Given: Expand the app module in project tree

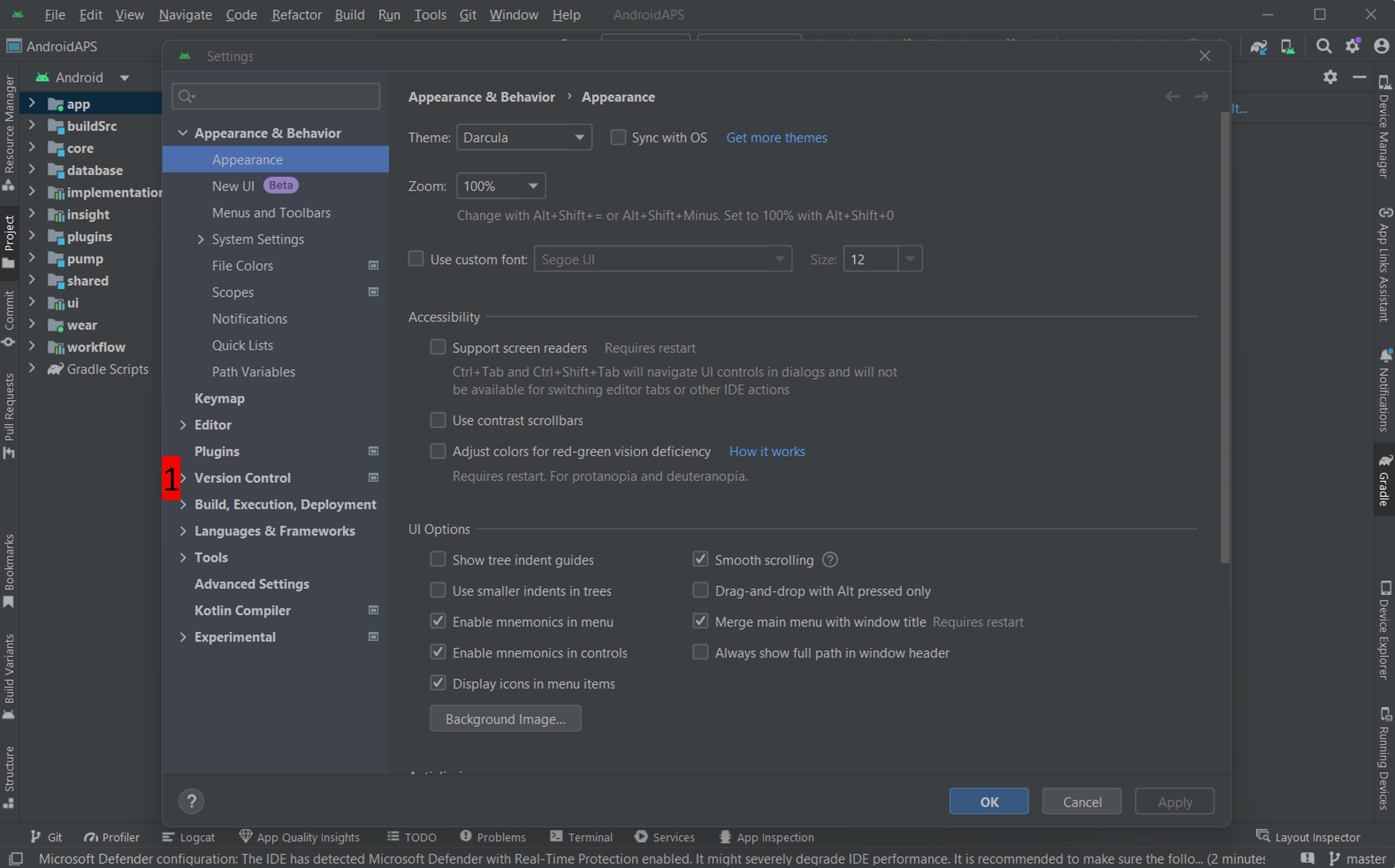Looking at the screenshot, I should tap(31, 103).
